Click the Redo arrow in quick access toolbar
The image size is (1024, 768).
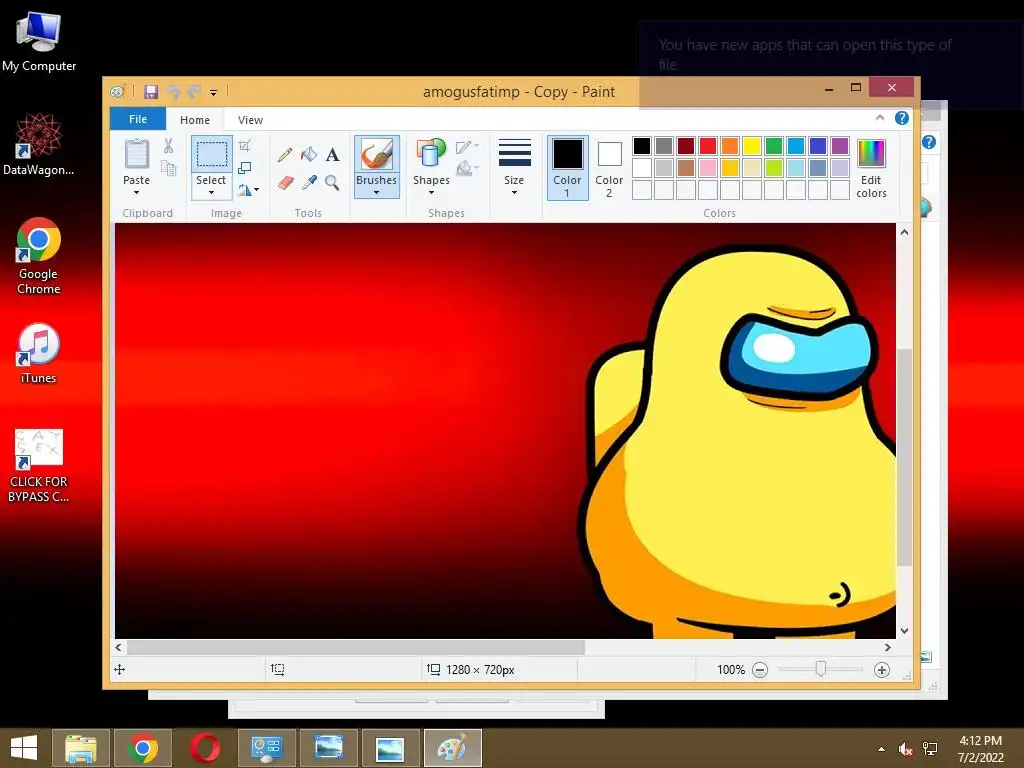194,91
